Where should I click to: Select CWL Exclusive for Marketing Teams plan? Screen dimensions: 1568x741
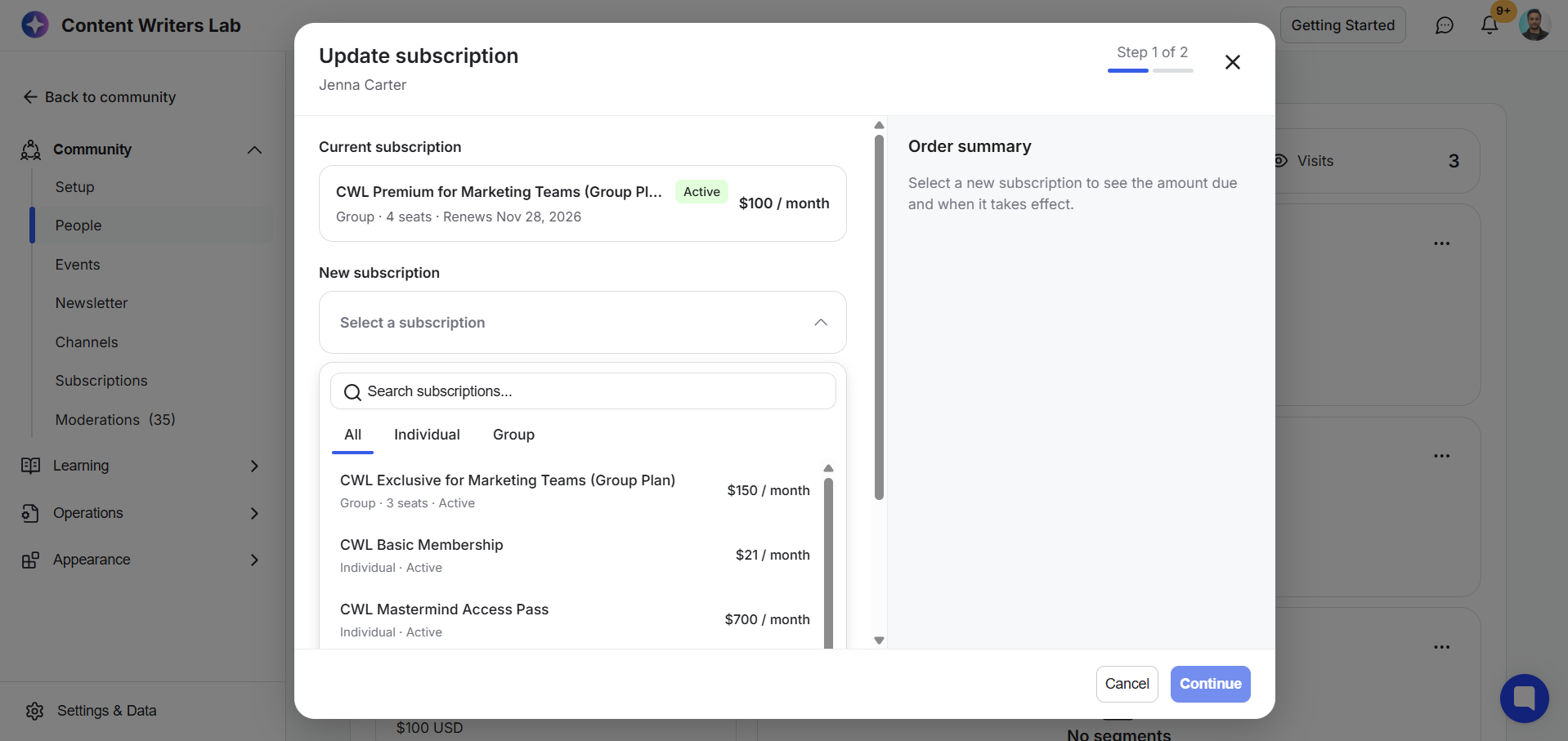click(575, 491)
